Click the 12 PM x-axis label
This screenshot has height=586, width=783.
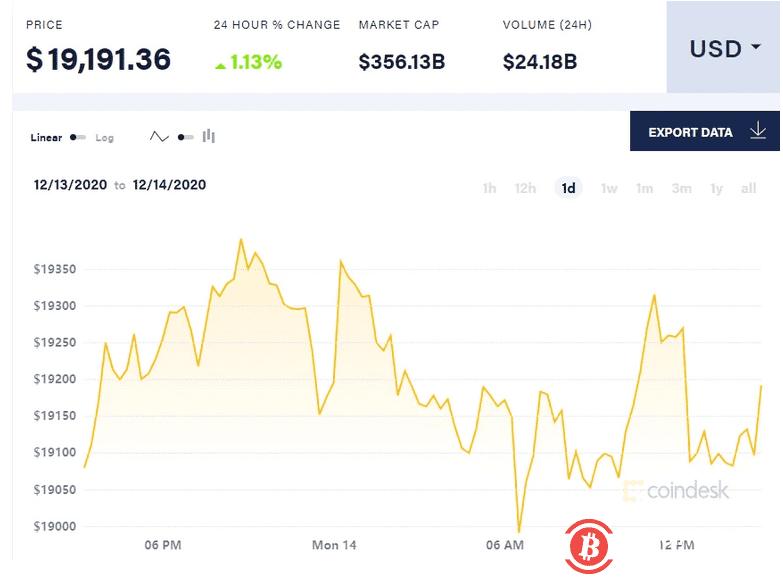coord(677,545)
